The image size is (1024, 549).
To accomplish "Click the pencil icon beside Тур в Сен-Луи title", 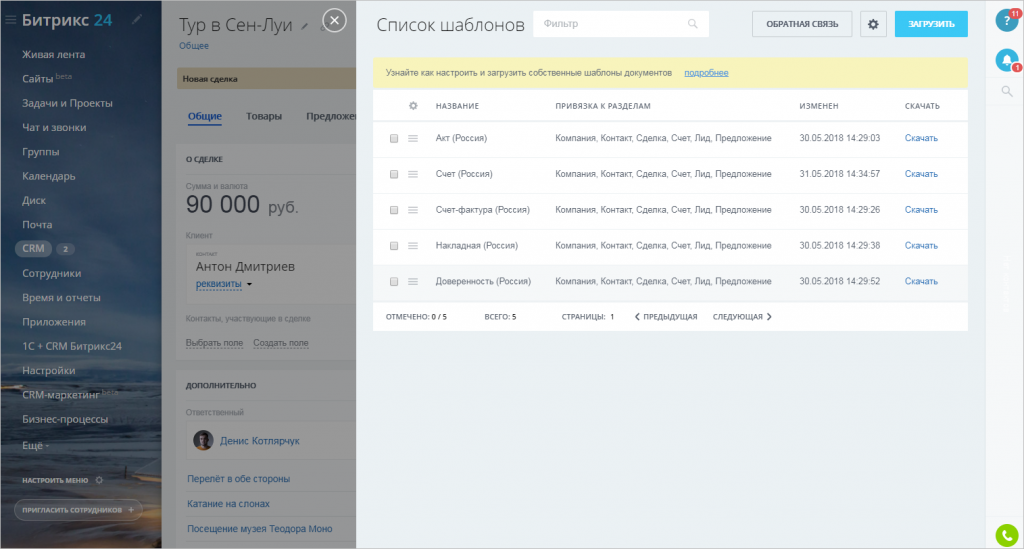I will tap(304, 27).
